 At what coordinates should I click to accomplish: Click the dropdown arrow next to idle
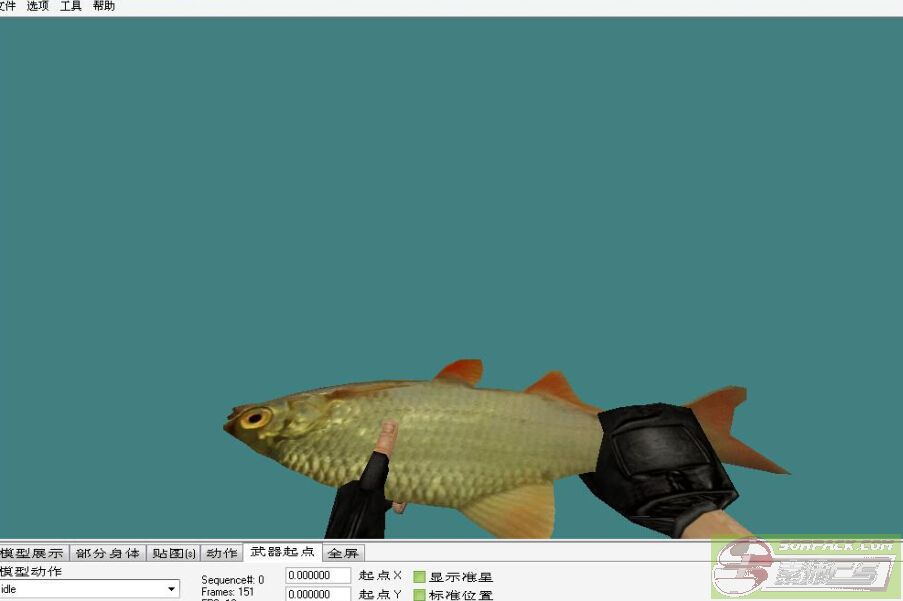pyautogui.click(x=171, y=589)
